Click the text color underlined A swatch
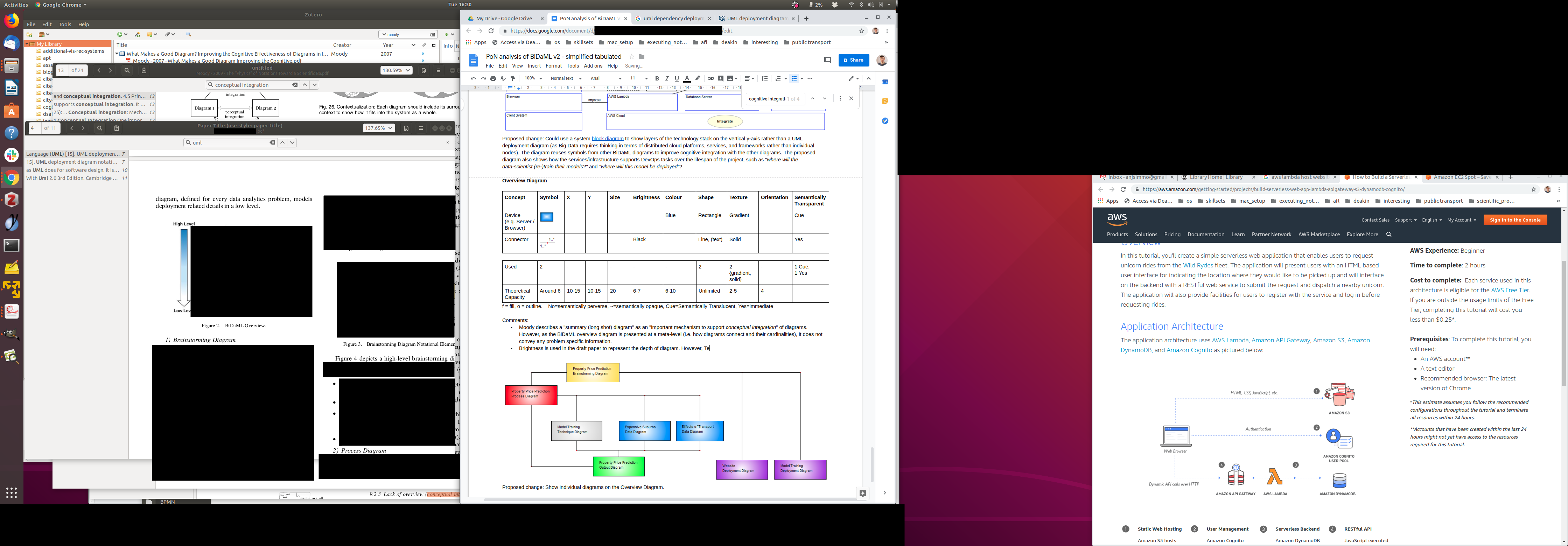Image resolution: width=1568 pixels, height=546 pixels. coord(687,78)
